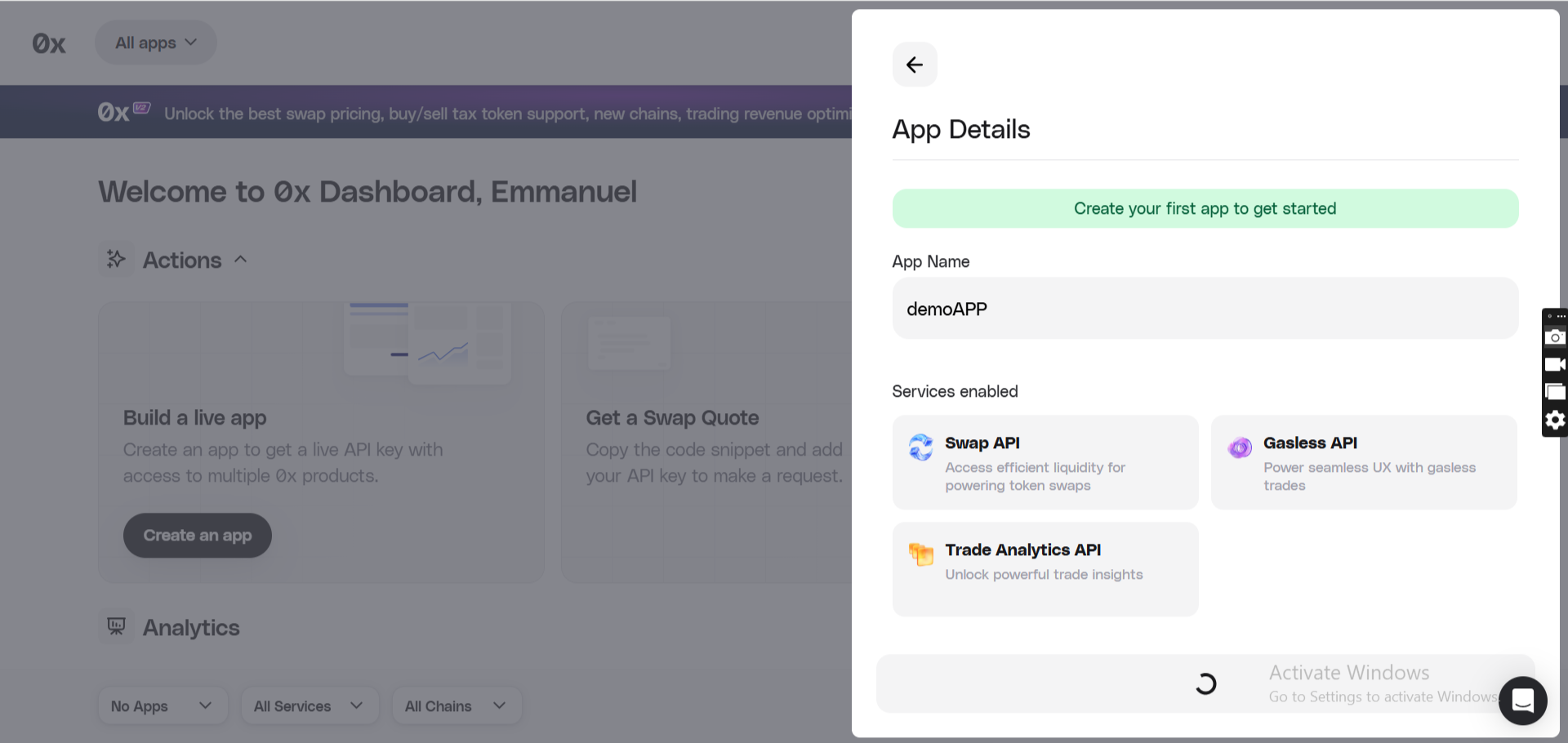Toggle the Trade Analytics API service

(1045, 569)
